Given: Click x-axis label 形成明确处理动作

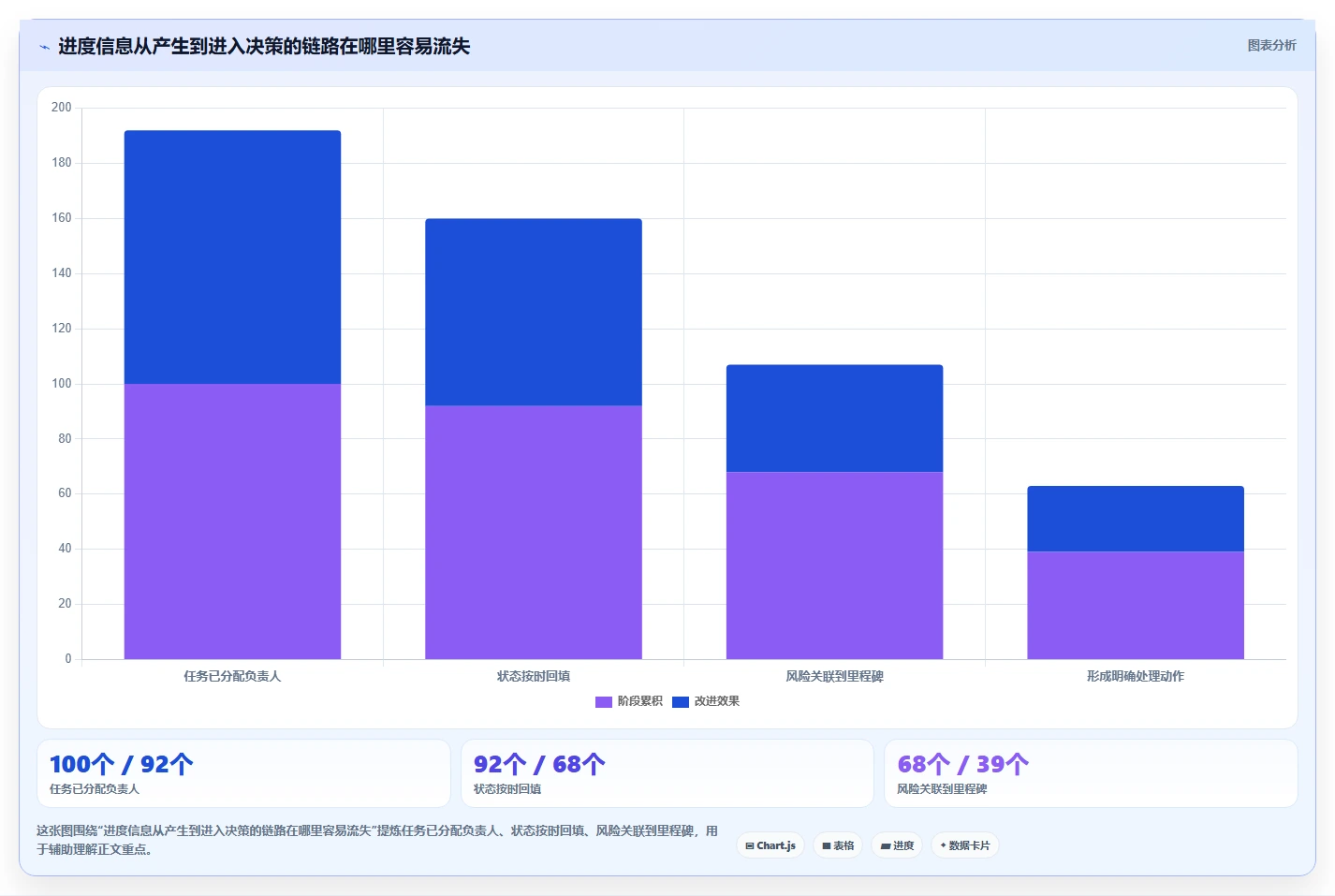Looking at the screenshot, I should (1136, 676).
